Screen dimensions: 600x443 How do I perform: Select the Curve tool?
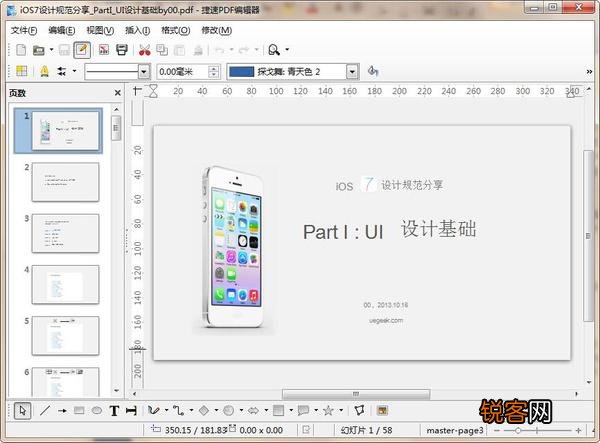coord(154,411)
